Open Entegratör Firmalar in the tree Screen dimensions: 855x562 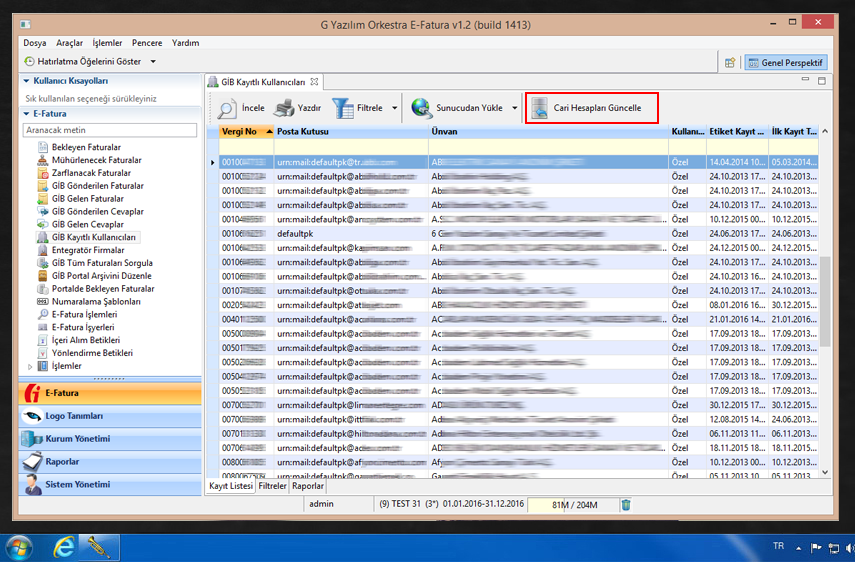tap(88, 250)
